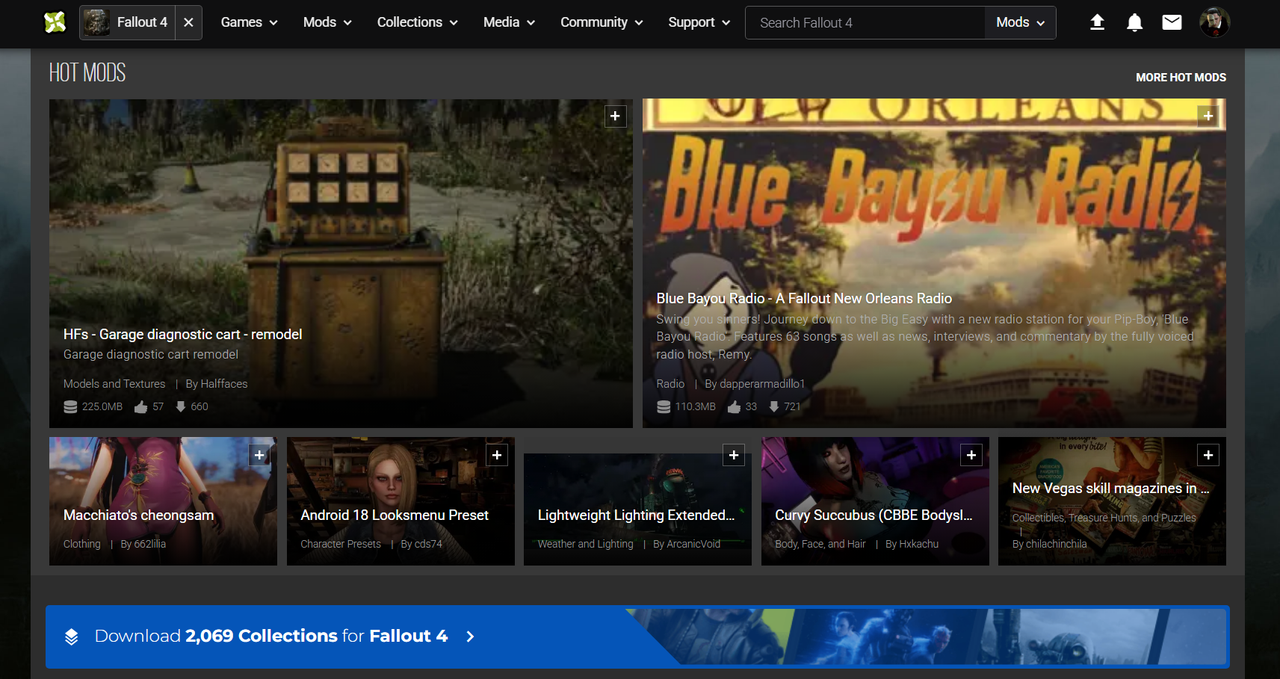Close the Fallout 4 game filter
The width and height of the screenshot is (1280, 679).
coord(188,22)
